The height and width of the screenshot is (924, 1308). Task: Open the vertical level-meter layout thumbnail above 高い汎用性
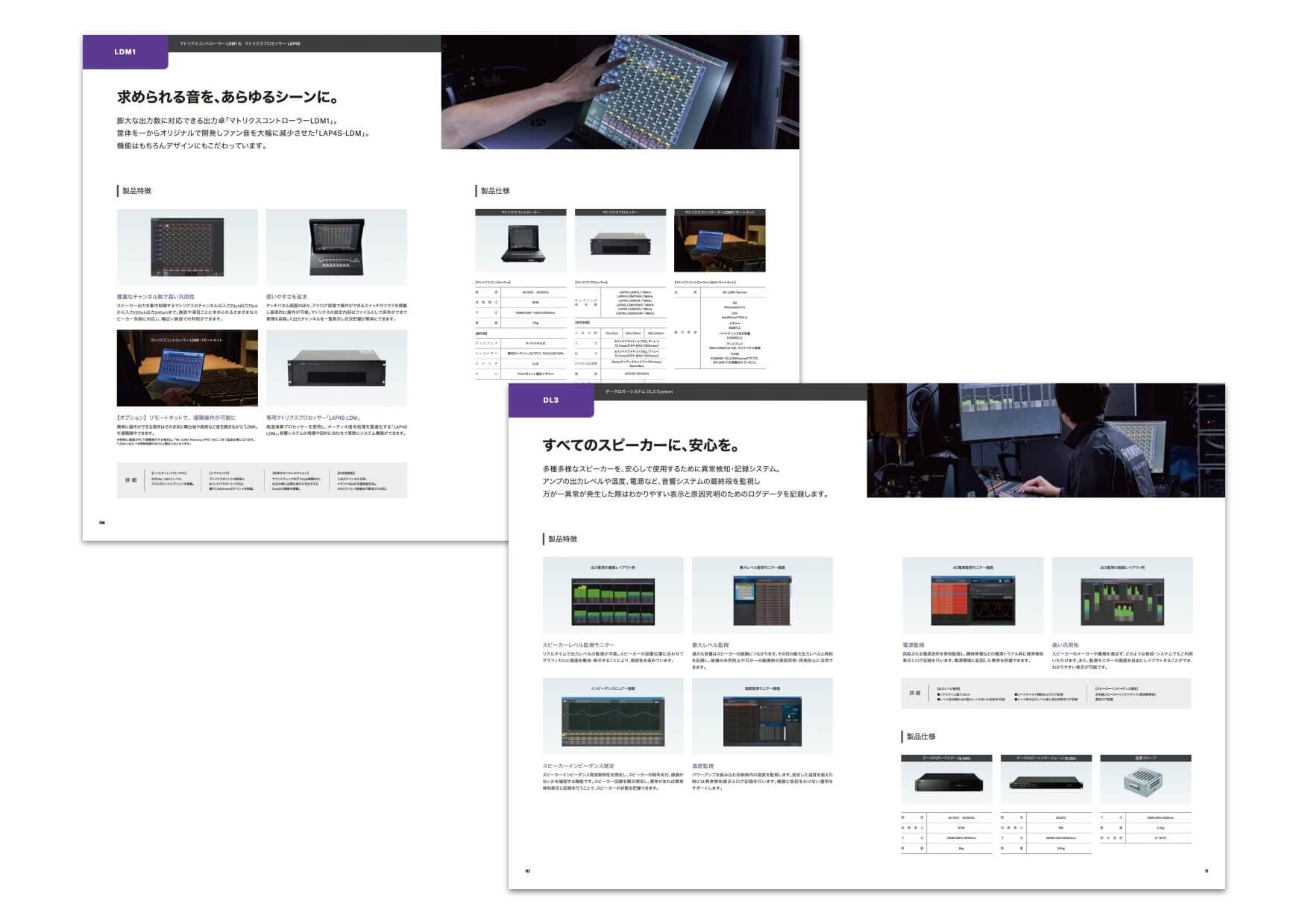[1122, 595]
